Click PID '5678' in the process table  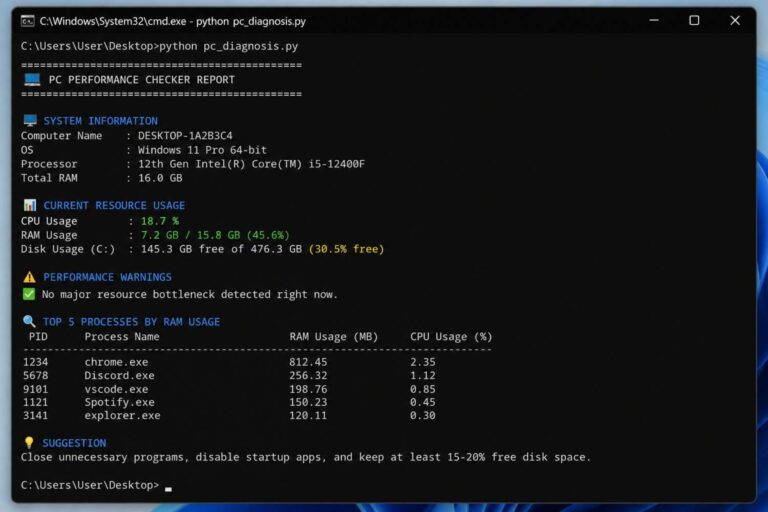pyautogui.click(x=36, y=376)
